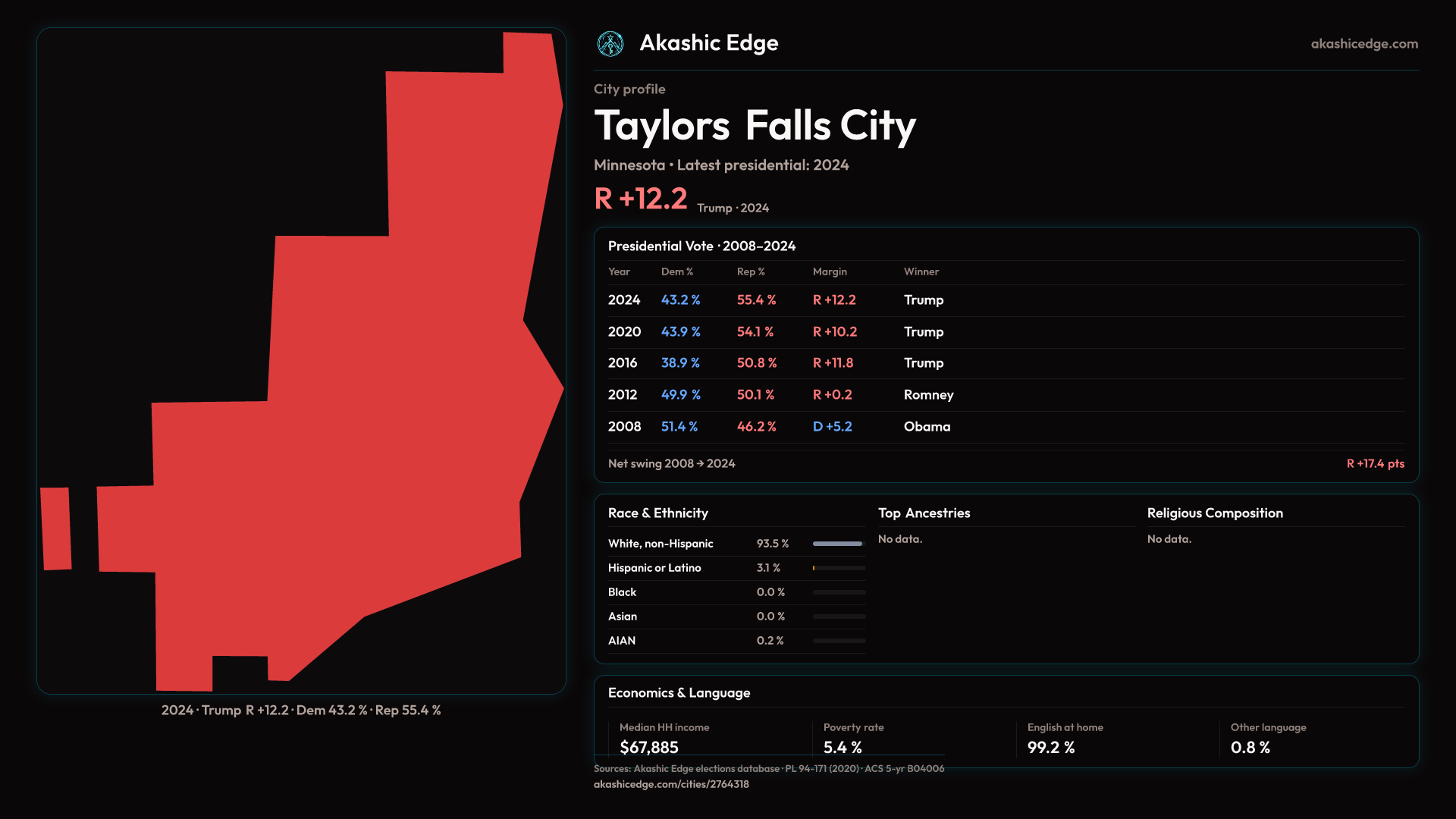Open the akashicedge.com link in header

point(1363,44)
